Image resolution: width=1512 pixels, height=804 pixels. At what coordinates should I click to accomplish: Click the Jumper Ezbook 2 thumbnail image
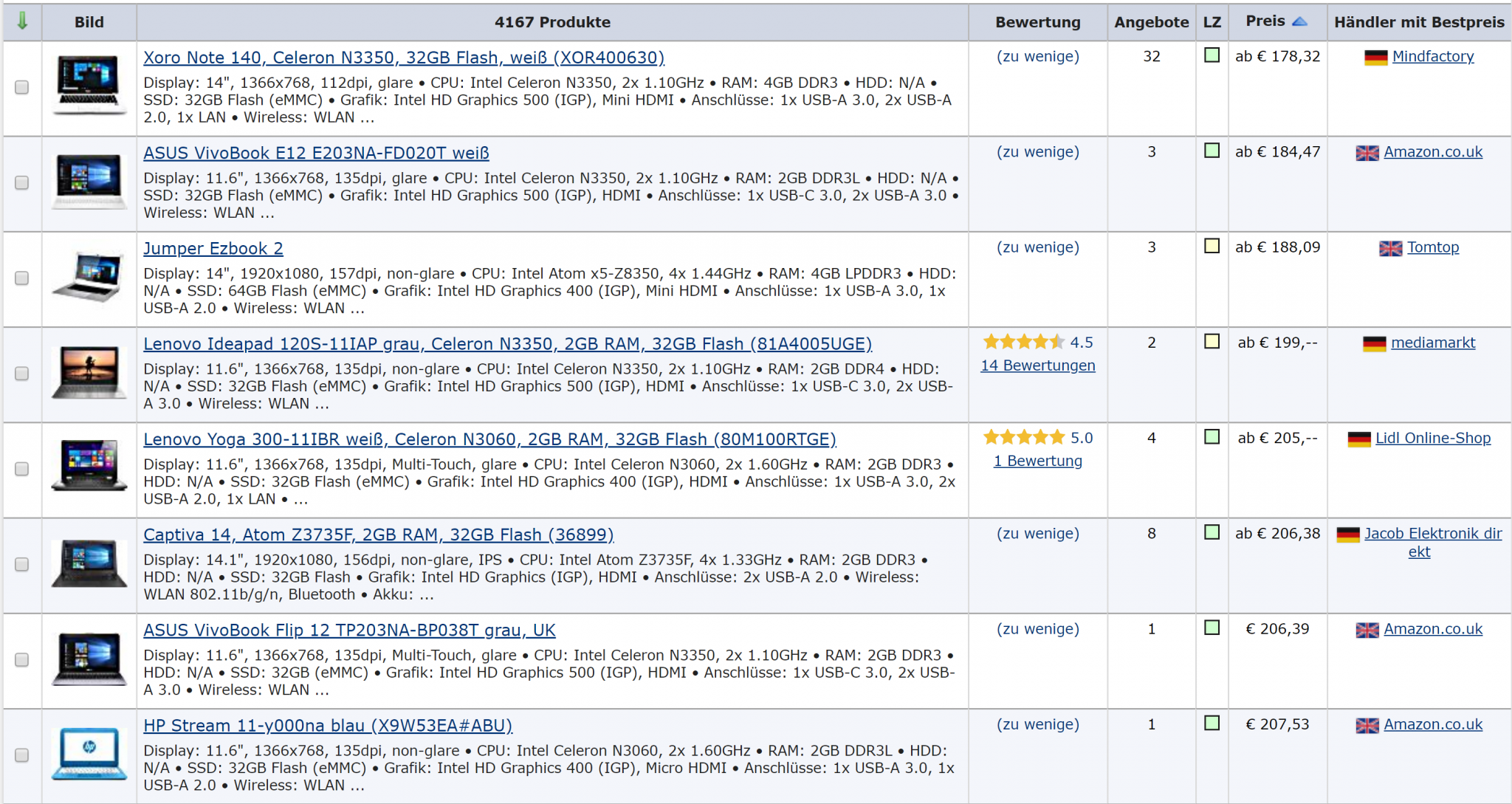[x=89, y=277]
